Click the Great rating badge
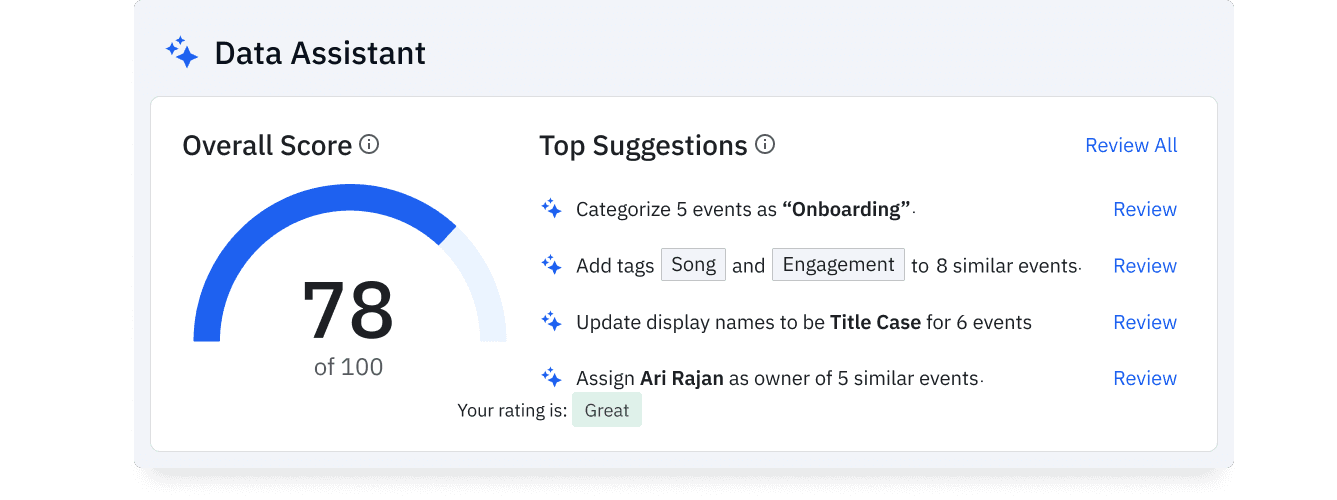 pyautogui.click(x=607, y=410)
